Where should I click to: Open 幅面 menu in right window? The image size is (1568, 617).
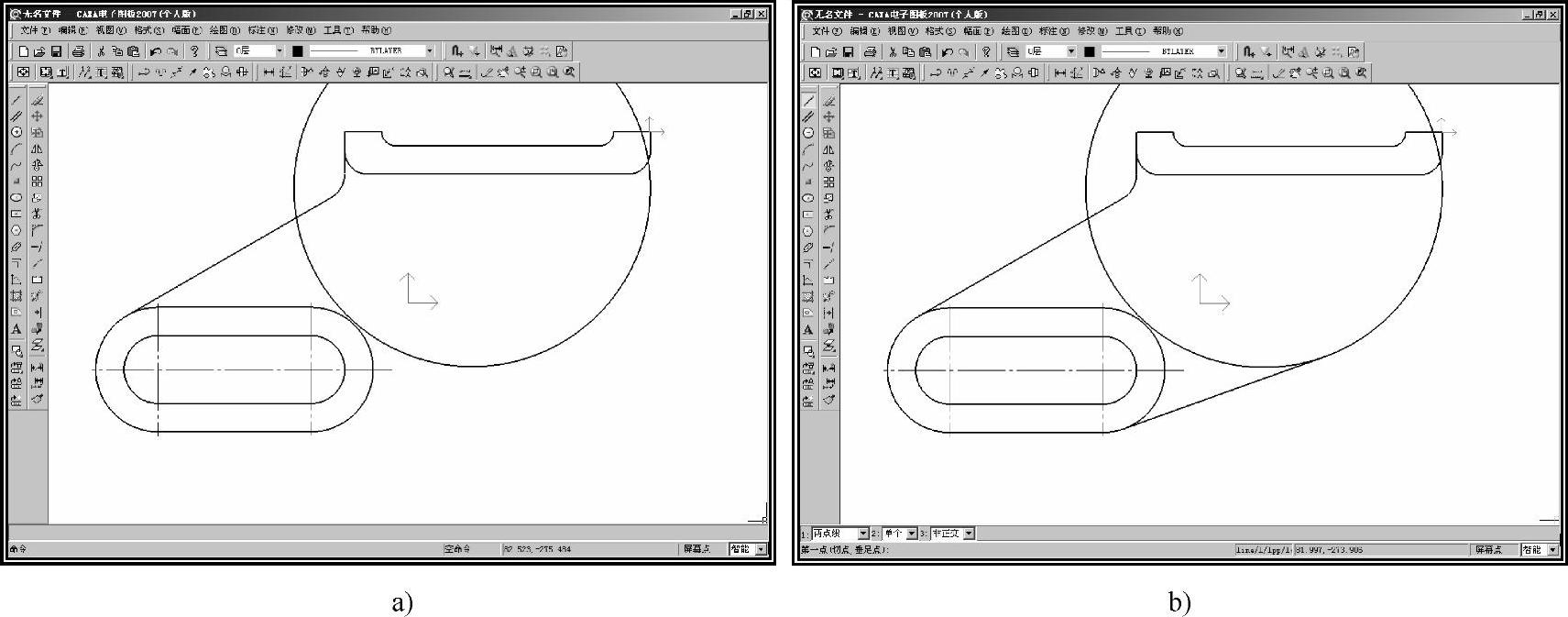click(x=978, y=30)
